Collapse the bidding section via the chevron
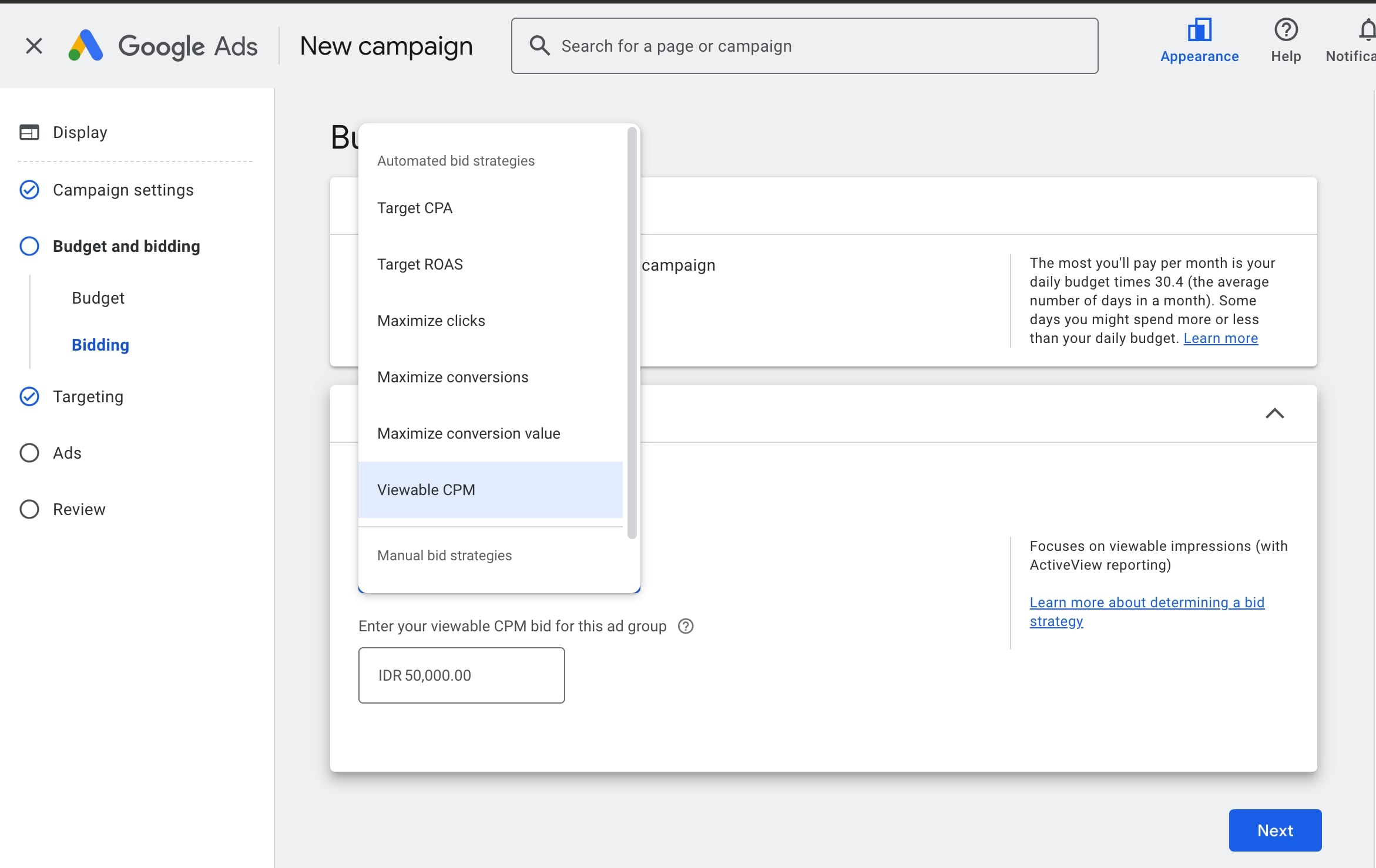 pyautogui.click(x=1274, y=413)
